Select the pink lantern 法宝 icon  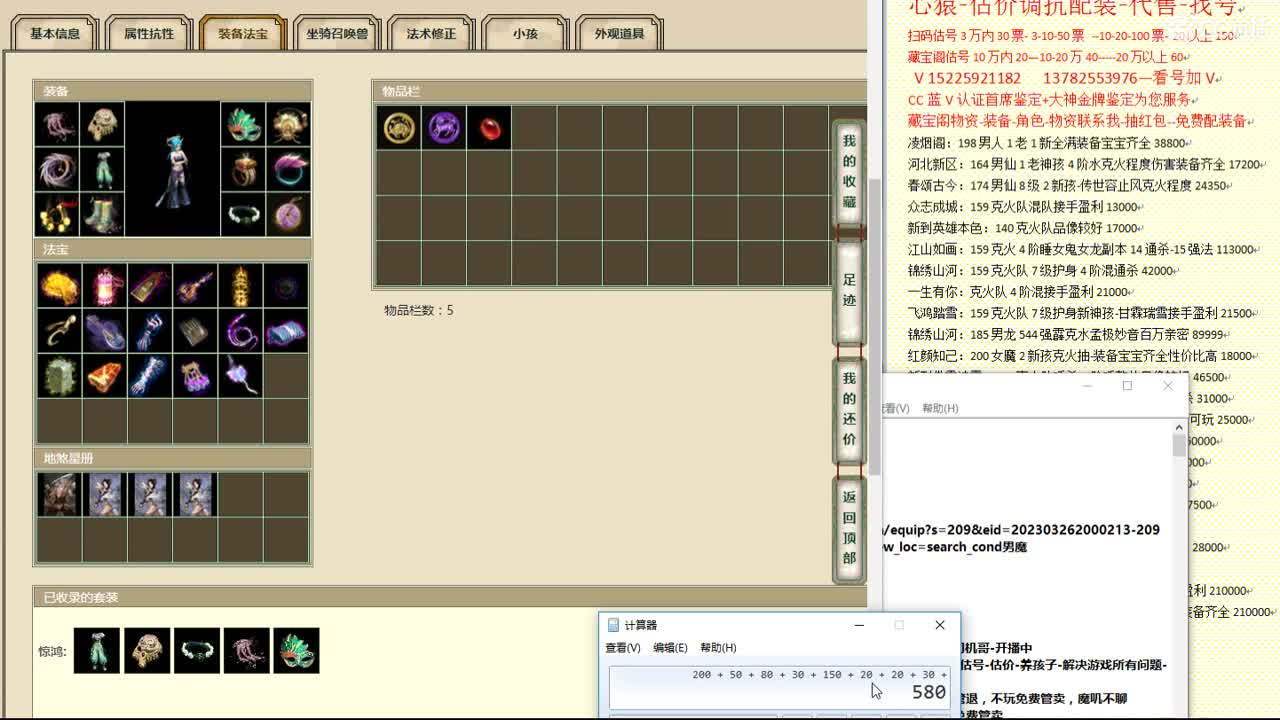coord(105,286)
